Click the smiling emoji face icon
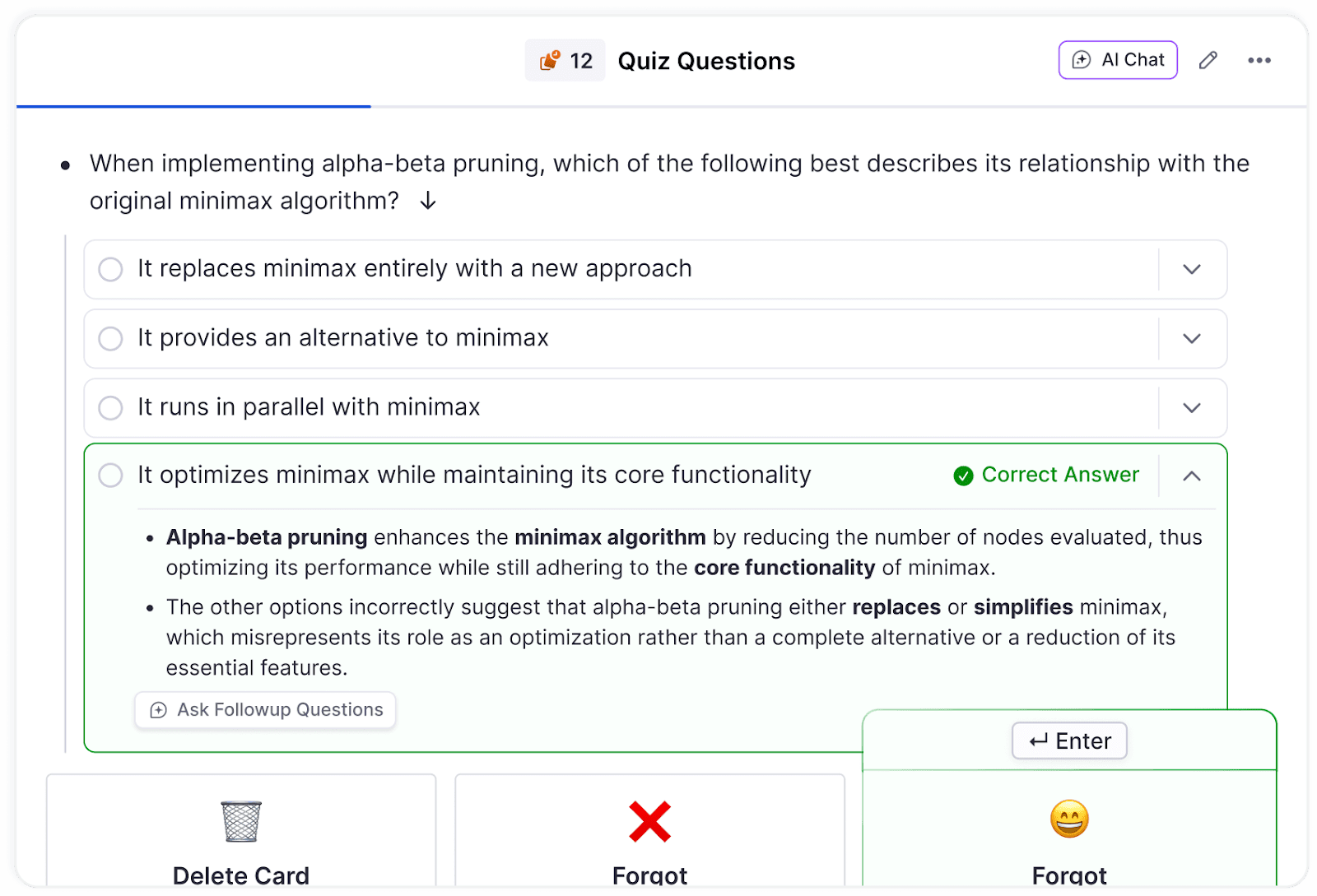Screen dimensions: 1317x896 1069,819
